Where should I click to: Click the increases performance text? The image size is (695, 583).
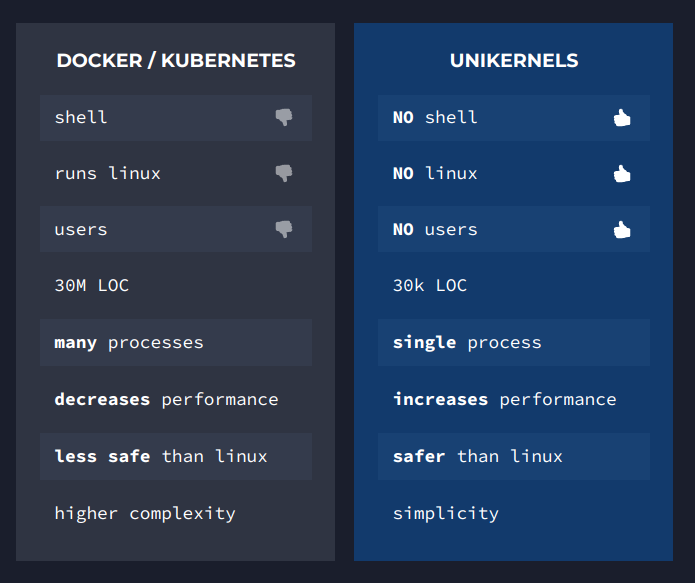pyautogui.click(x=504, y=400)
